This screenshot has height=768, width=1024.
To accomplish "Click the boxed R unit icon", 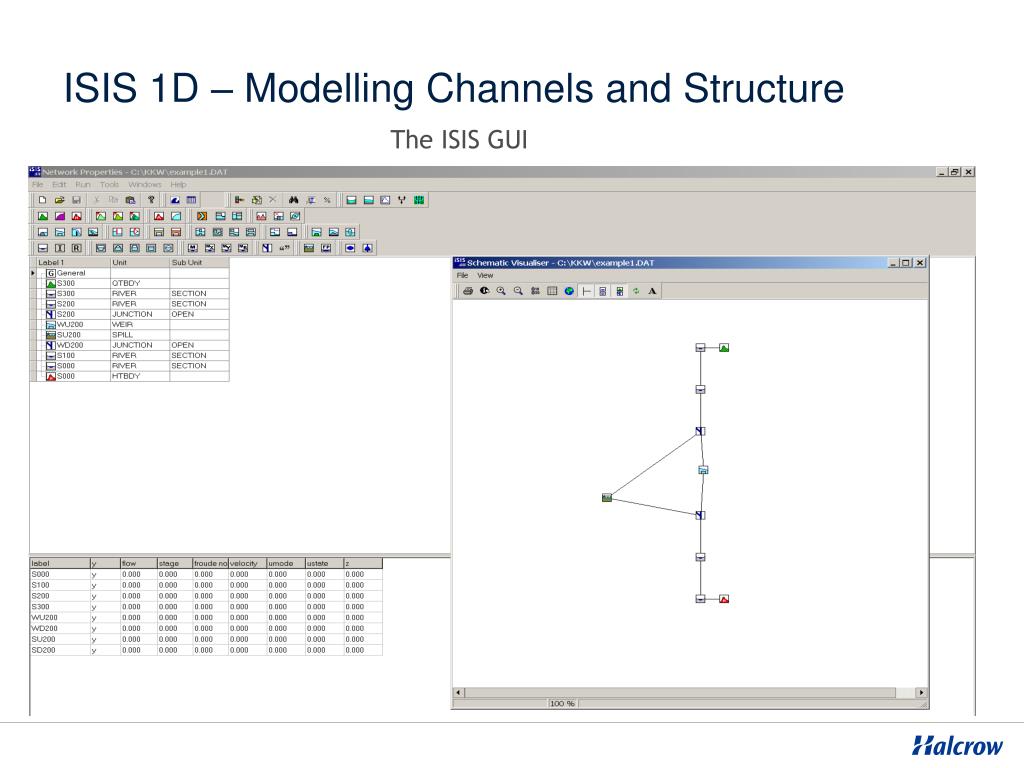I will (x=76, y=248).
